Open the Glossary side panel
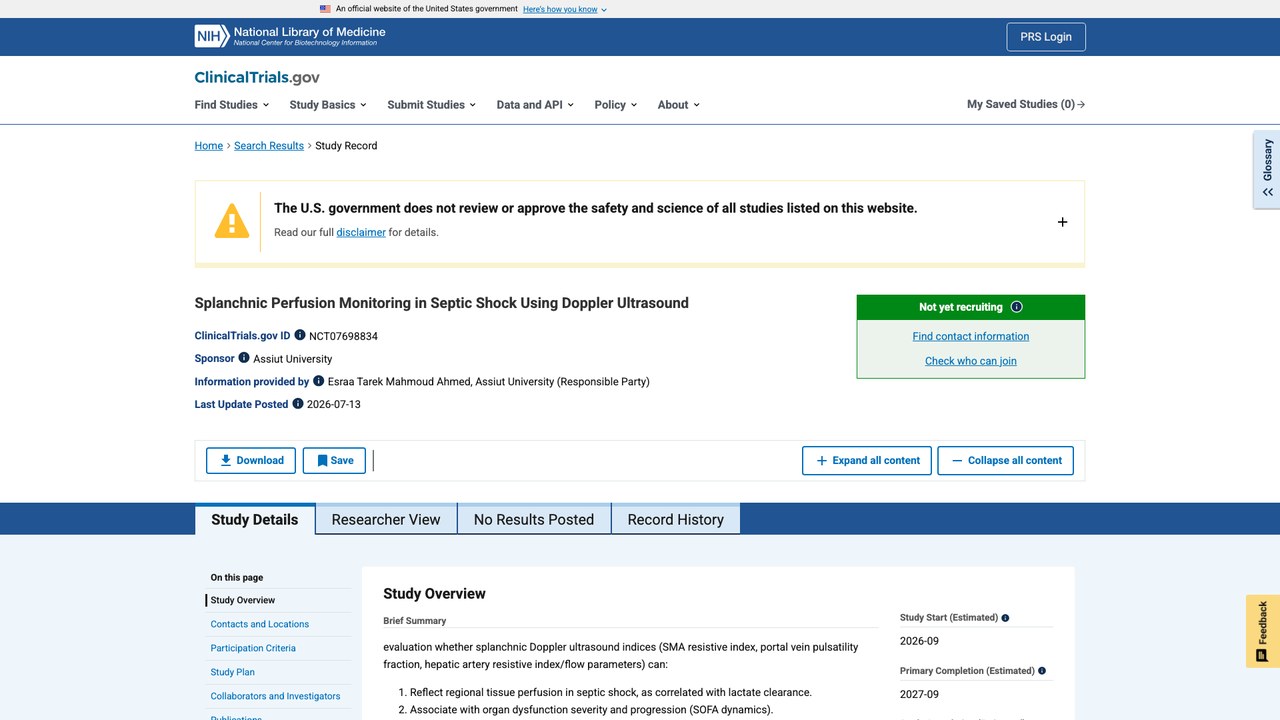Image resolution: width=1280 pixels, height=720 pixels. 1267,169
